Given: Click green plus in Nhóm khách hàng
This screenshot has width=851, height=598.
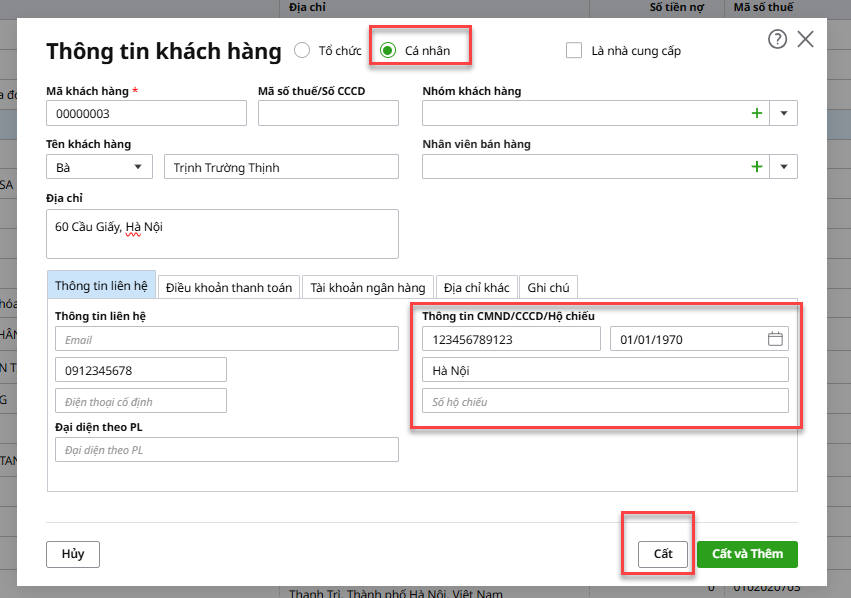Looking at the screenshot, I should (757, 113).
